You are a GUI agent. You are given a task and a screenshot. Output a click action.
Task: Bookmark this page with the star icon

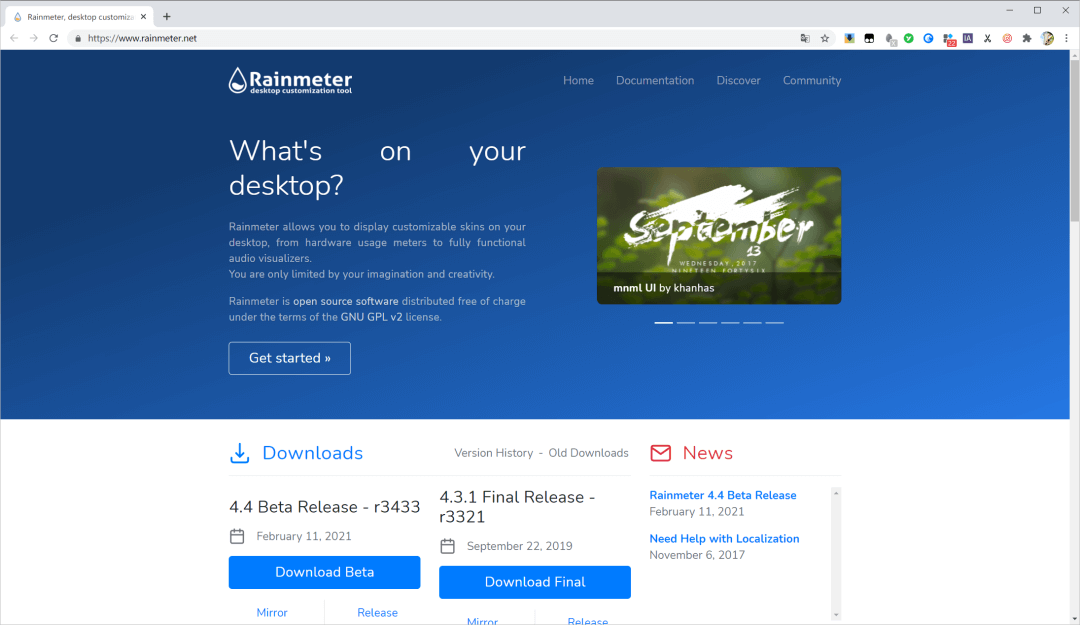click(824, 39)
